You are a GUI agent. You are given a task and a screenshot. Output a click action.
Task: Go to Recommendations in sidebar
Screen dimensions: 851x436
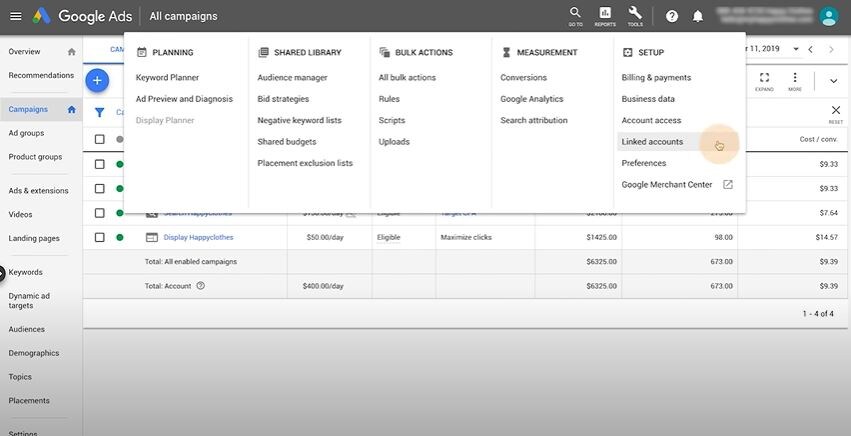click(x=41, y=75)
